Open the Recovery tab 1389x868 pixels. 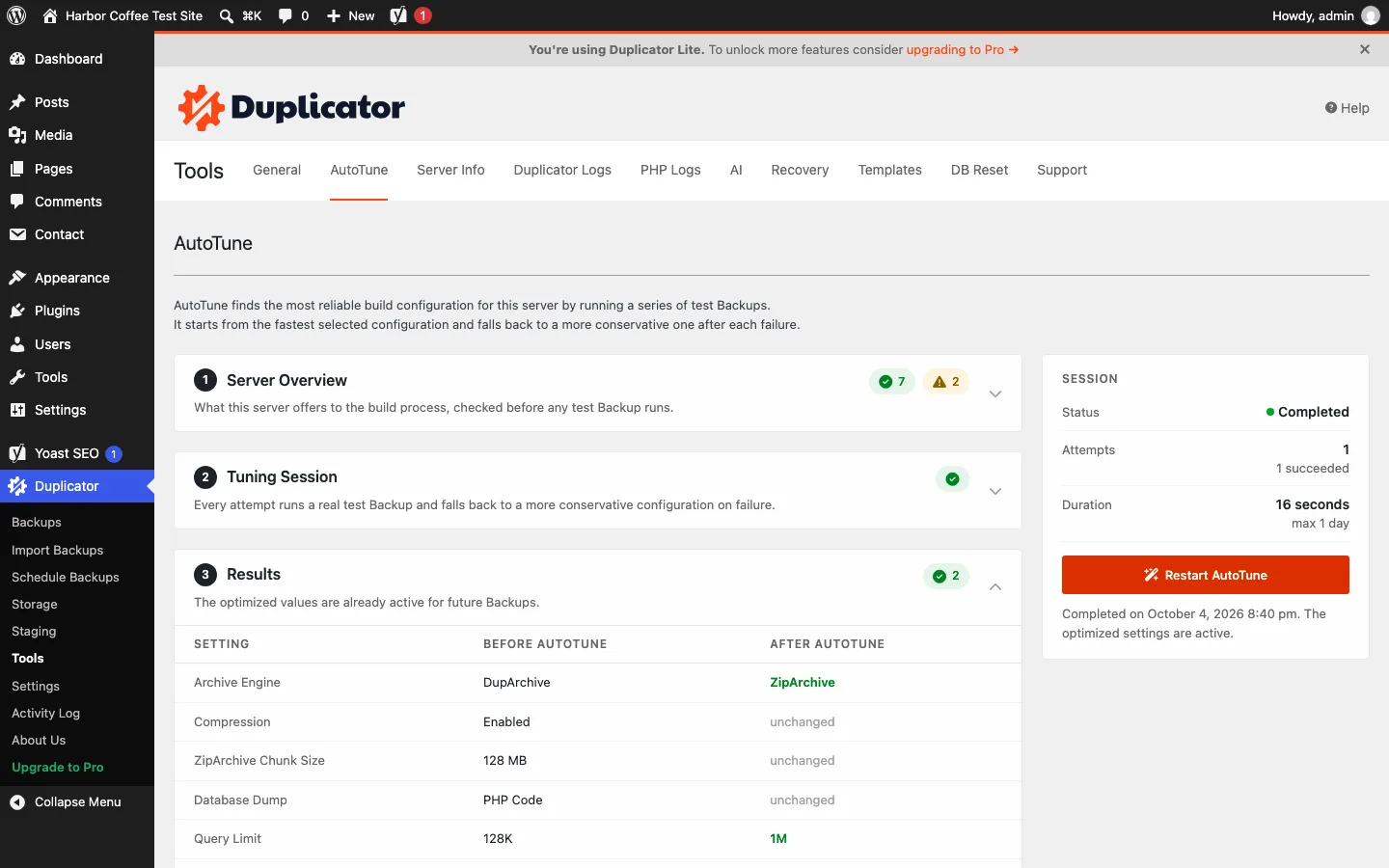pyautogui.click(x=800, y=170)
